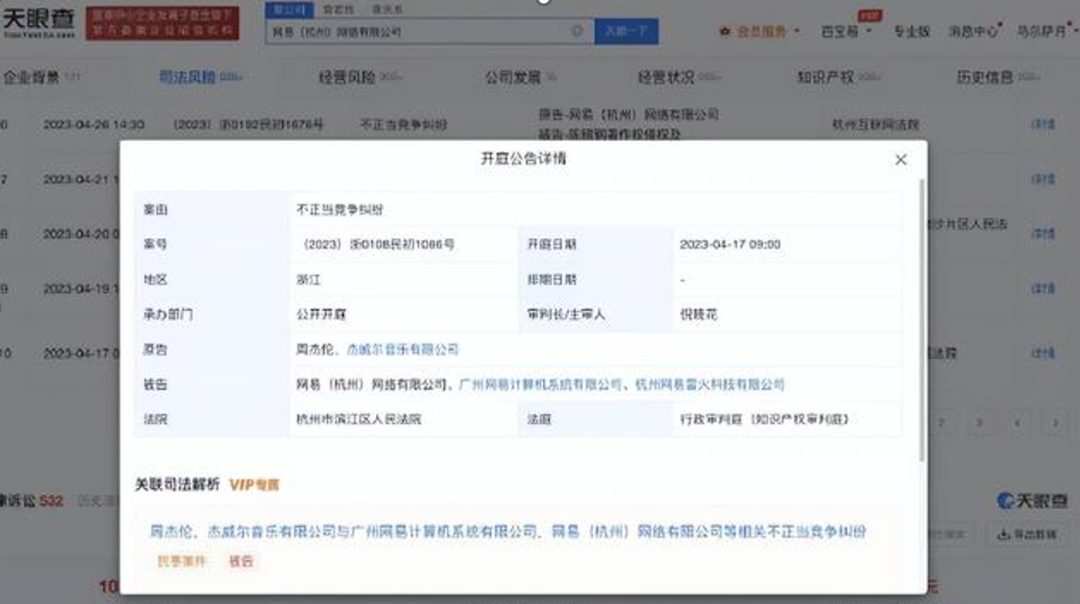Open the 马尔萨斯 user account dropdown
This screenshot has width=1080, height=604.
click(x=1041, y=31)
